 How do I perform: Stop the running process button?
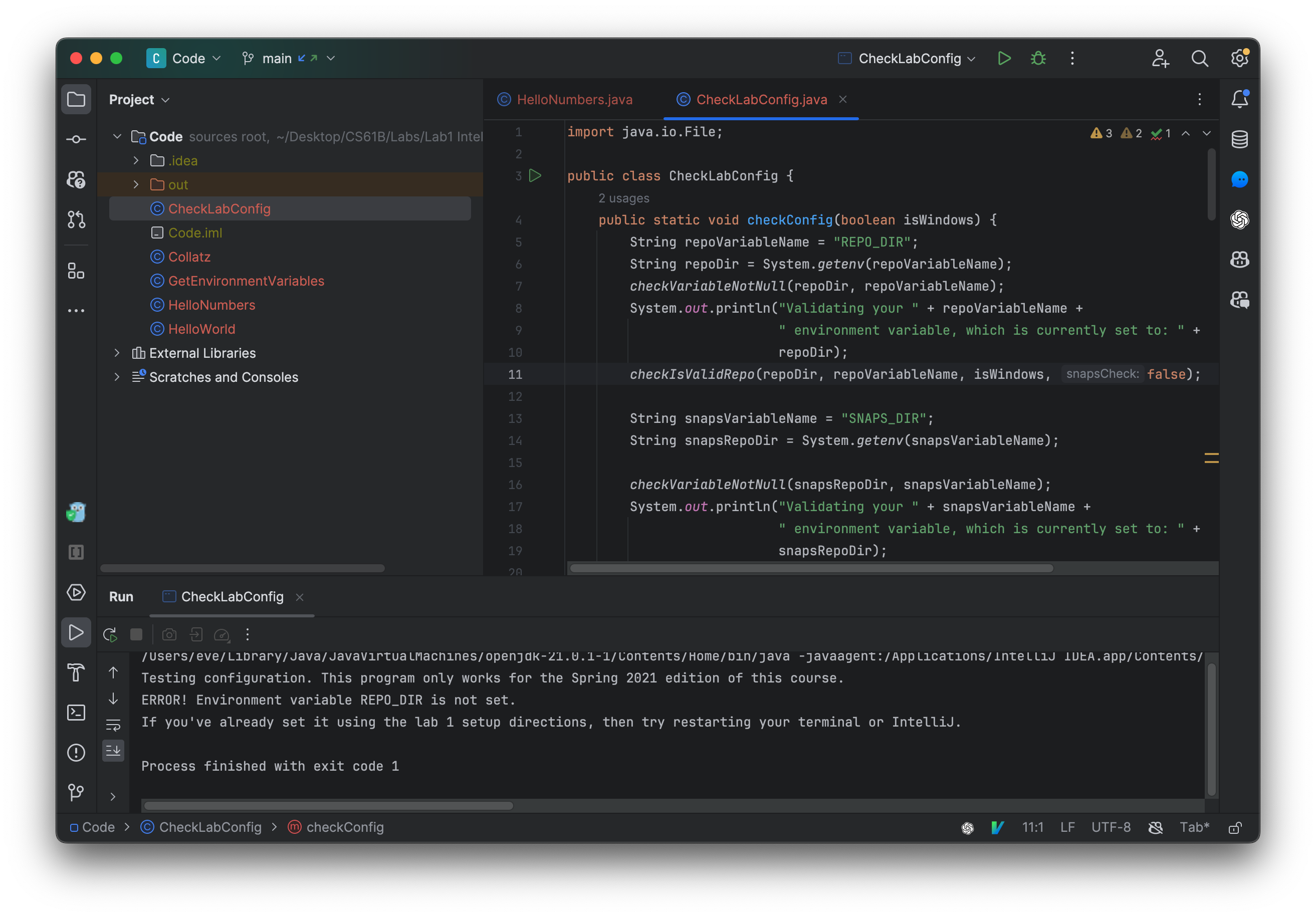(x=136, y=634)
